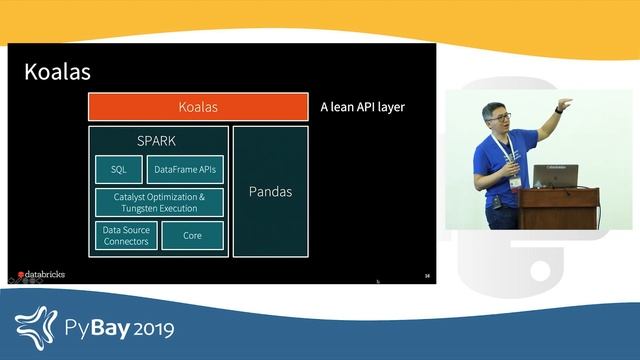Click the databricks logo on the slide

click(x=42, y=274)
